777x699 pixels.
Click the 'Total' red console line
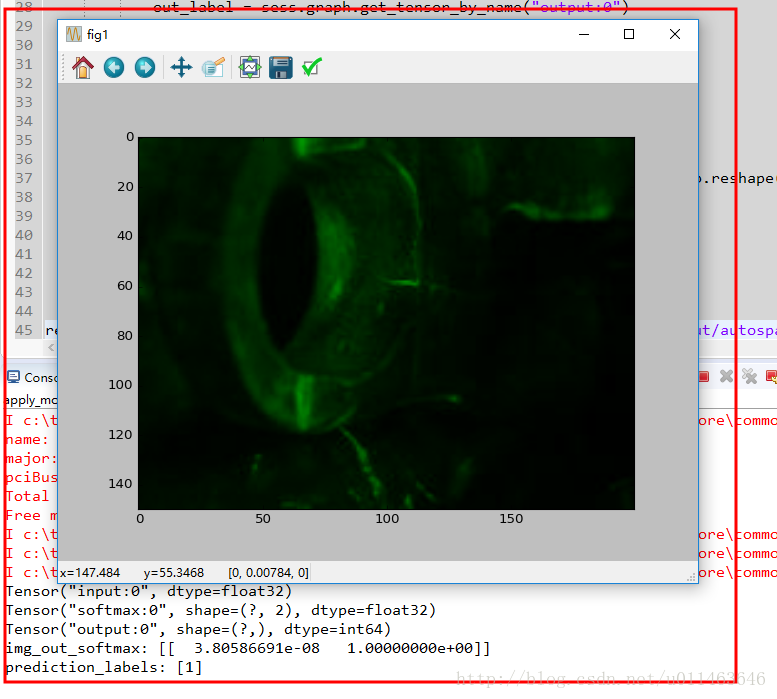click(28, 496)
